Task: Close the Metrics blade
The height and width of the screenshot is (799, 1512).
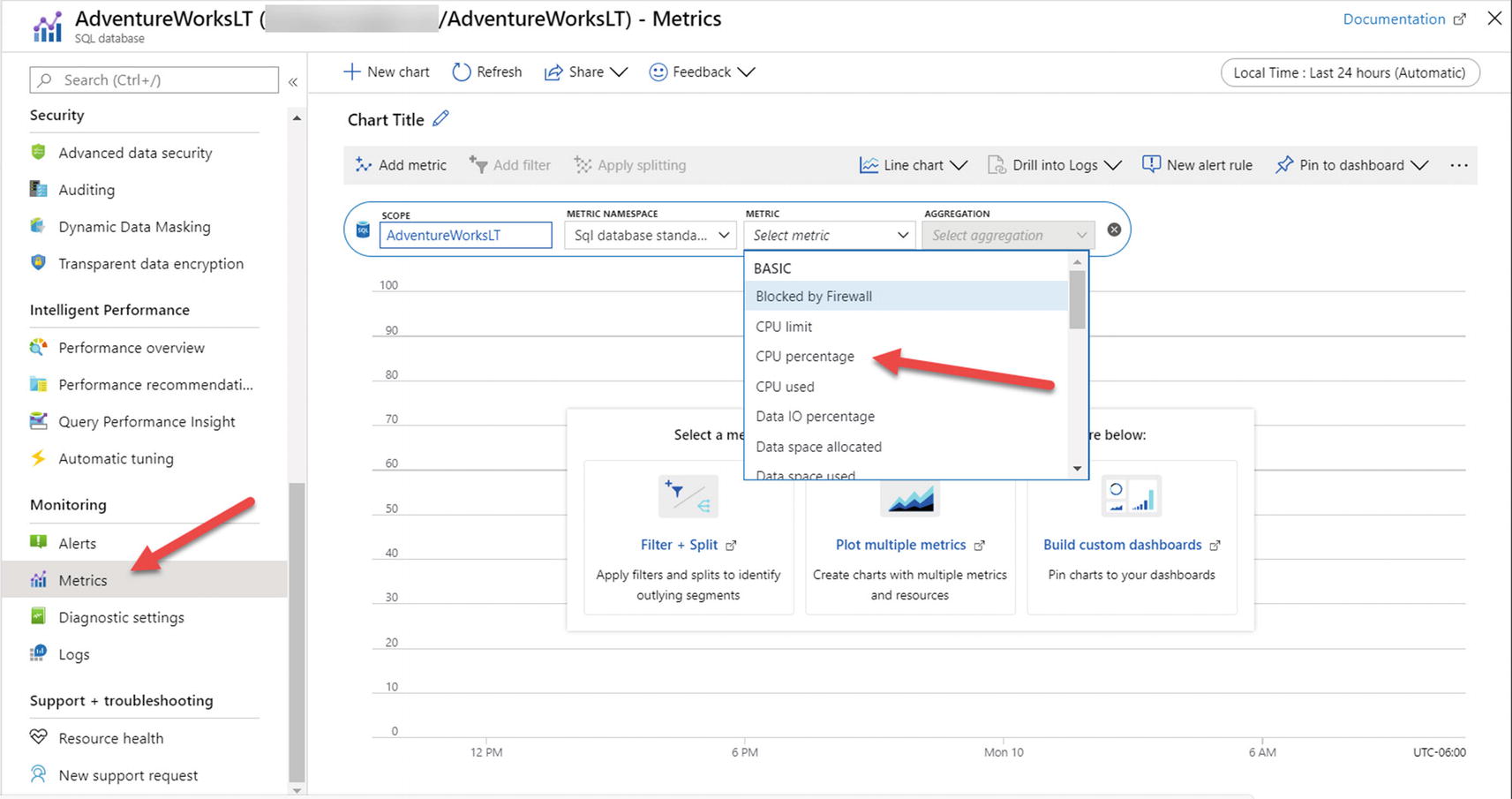Action: coord(1494,19)
